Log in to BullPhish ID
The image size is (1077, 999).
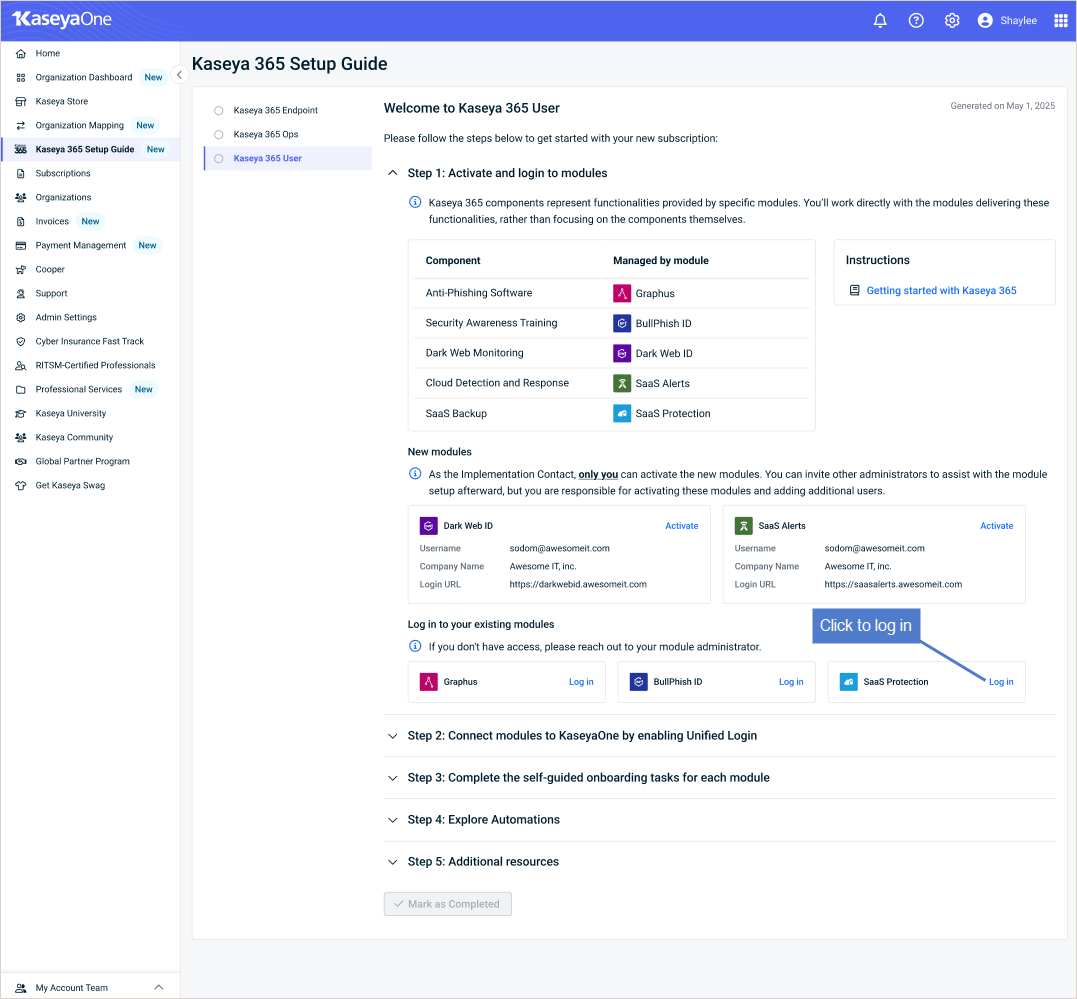coord(791,682)
